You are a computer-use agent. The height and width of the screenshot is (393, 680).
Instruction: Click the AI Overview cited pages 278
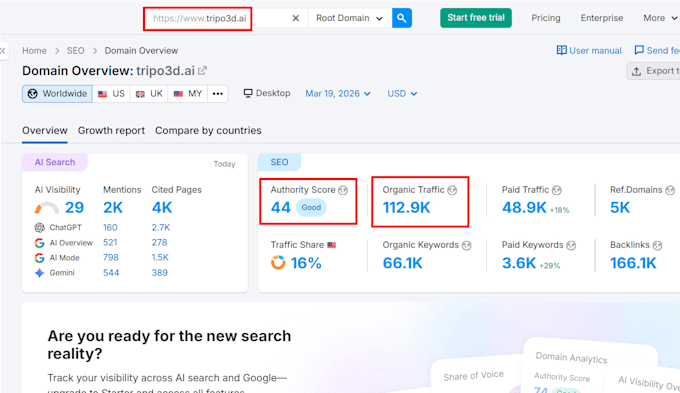(160, 242)
